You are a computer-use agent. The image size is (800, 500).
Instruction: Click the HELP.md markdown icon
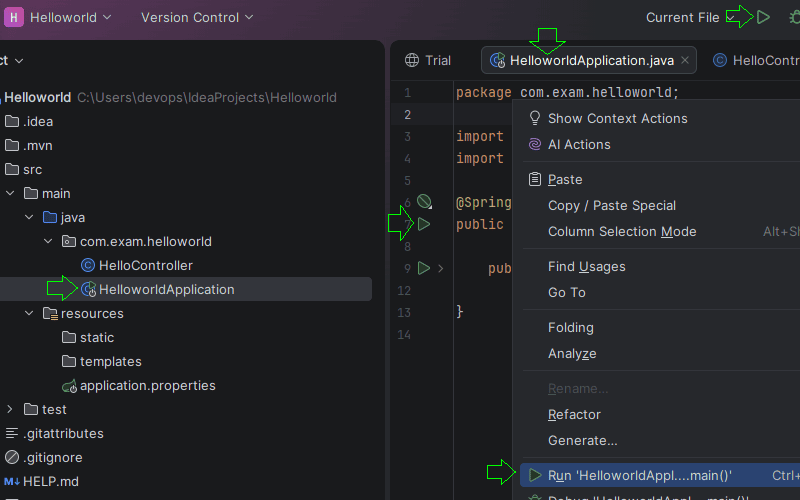coord(12,481)
